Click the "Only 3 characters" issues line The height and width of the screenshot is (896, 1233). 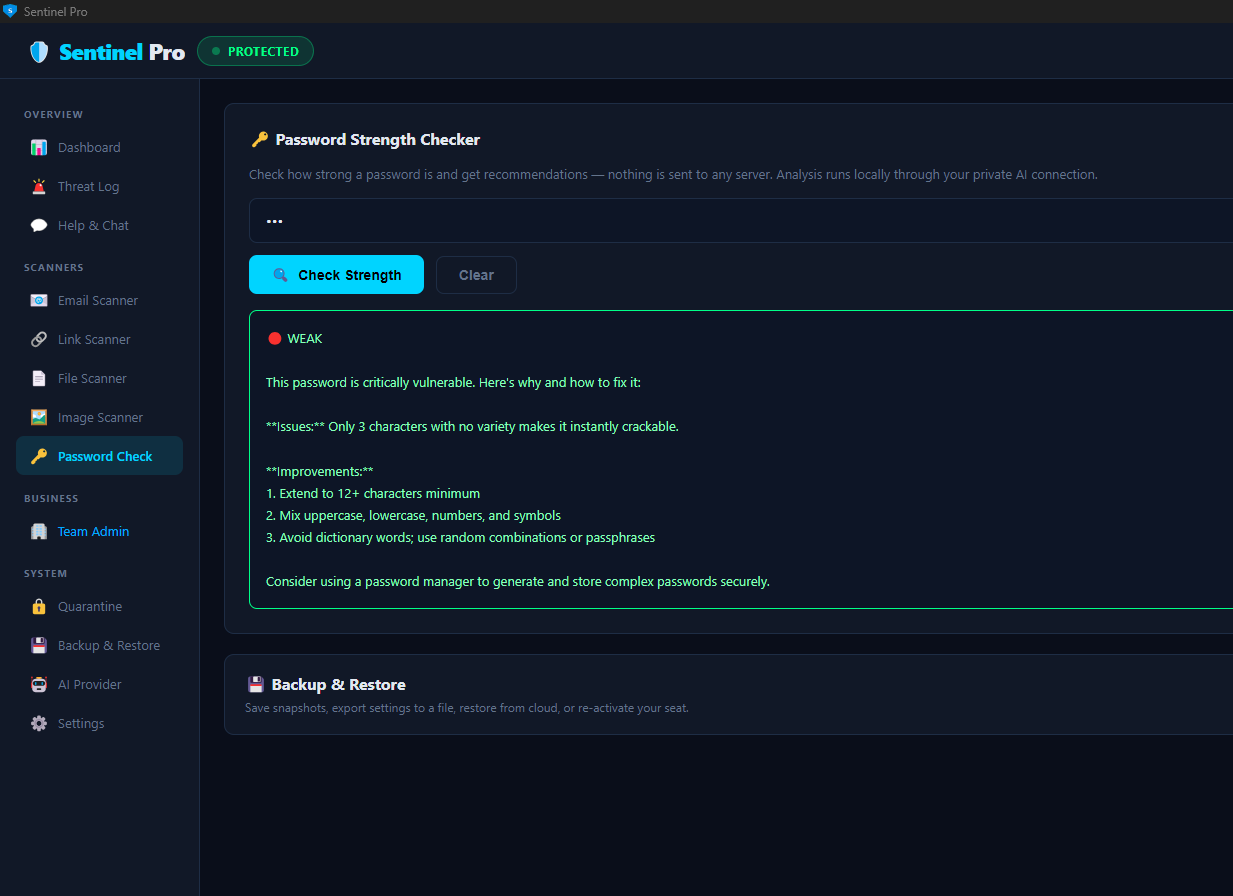472,427
